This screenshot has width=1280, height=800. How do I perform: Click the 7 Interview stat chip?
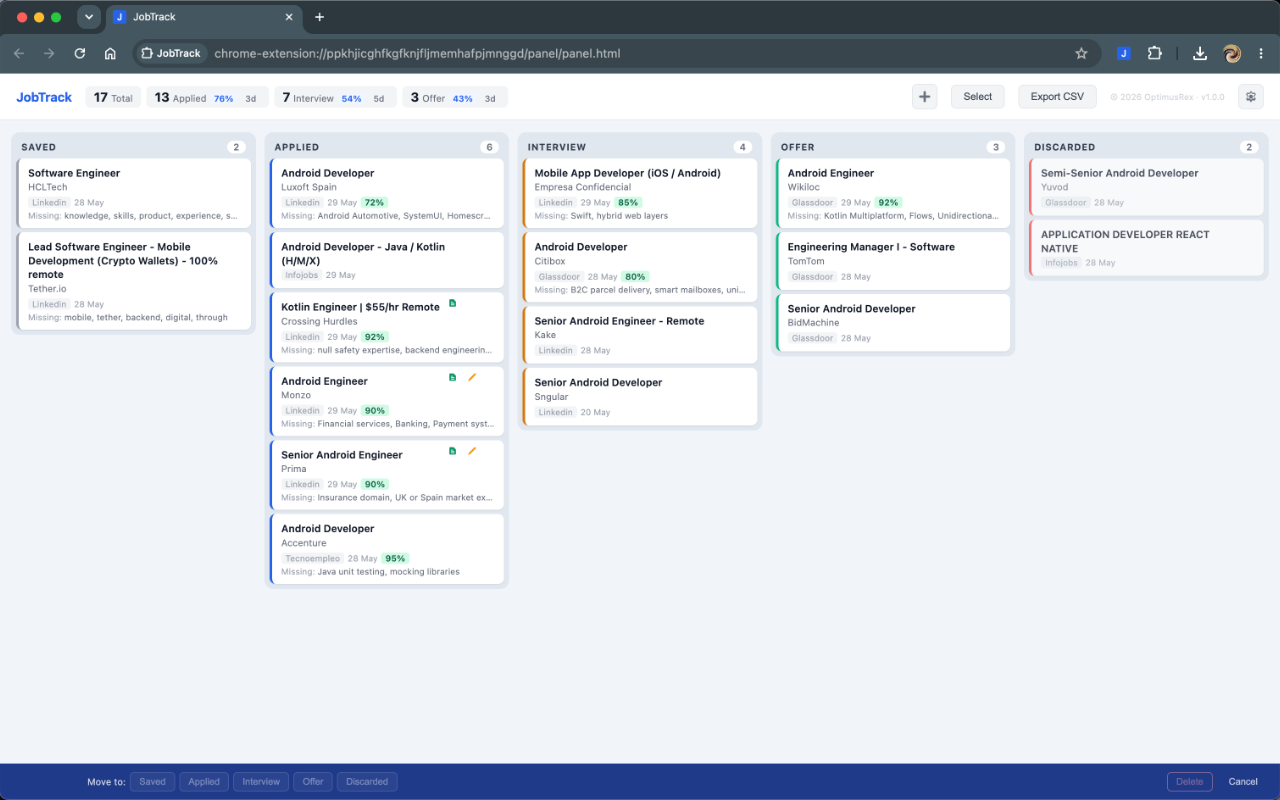[x=335, y=97]
